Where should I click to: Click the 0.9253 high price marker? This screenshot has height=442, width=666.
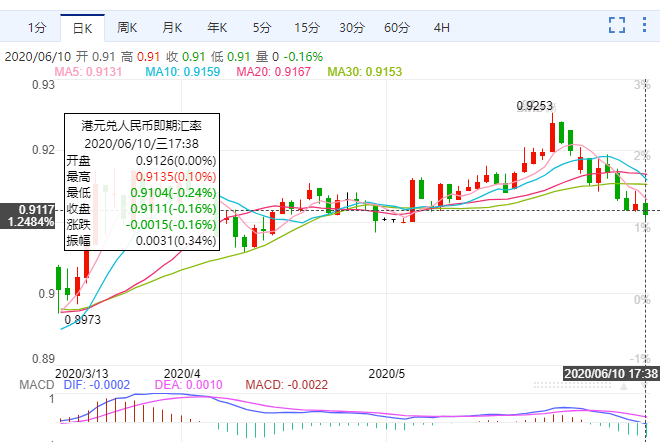click(x=536, y=105)
